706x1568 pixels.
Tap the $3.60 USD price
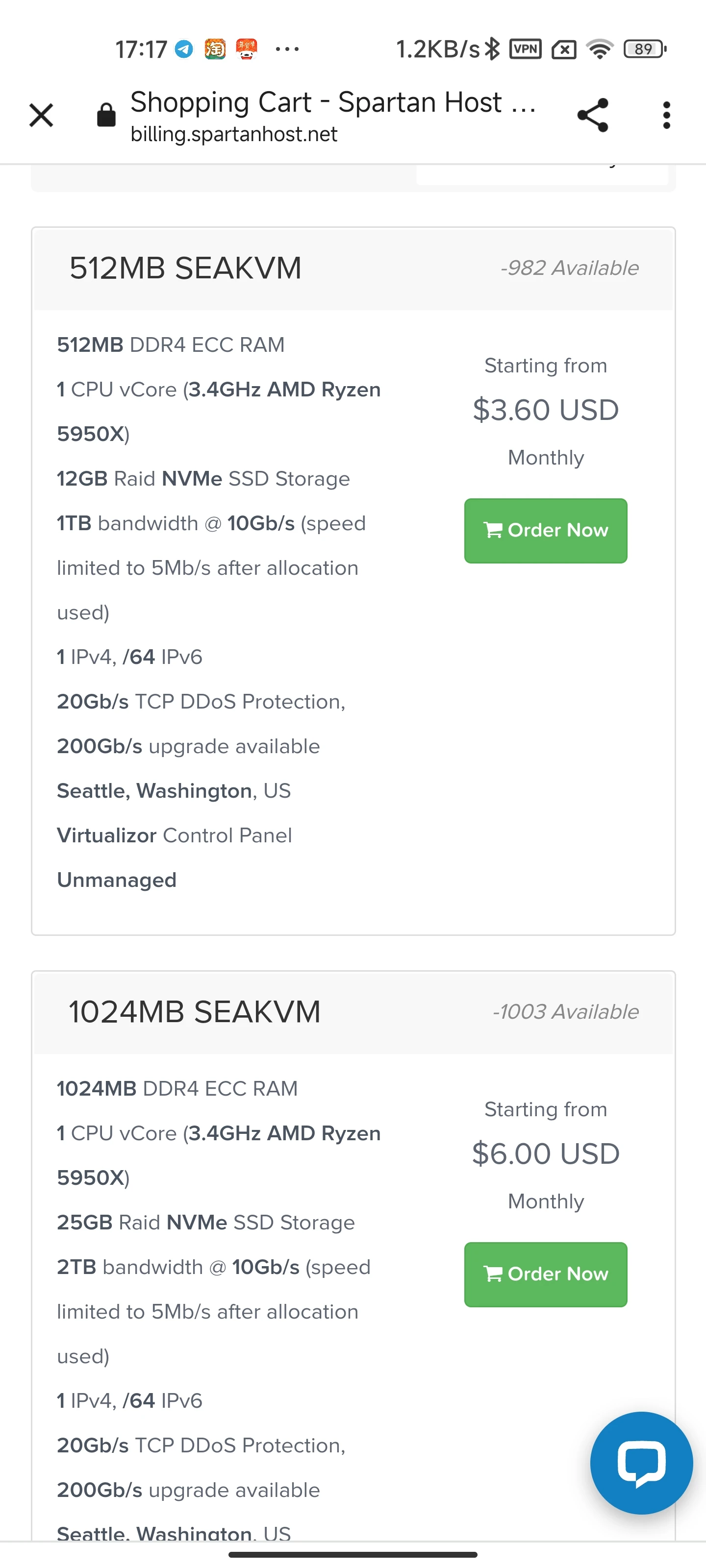click(546, 410)
